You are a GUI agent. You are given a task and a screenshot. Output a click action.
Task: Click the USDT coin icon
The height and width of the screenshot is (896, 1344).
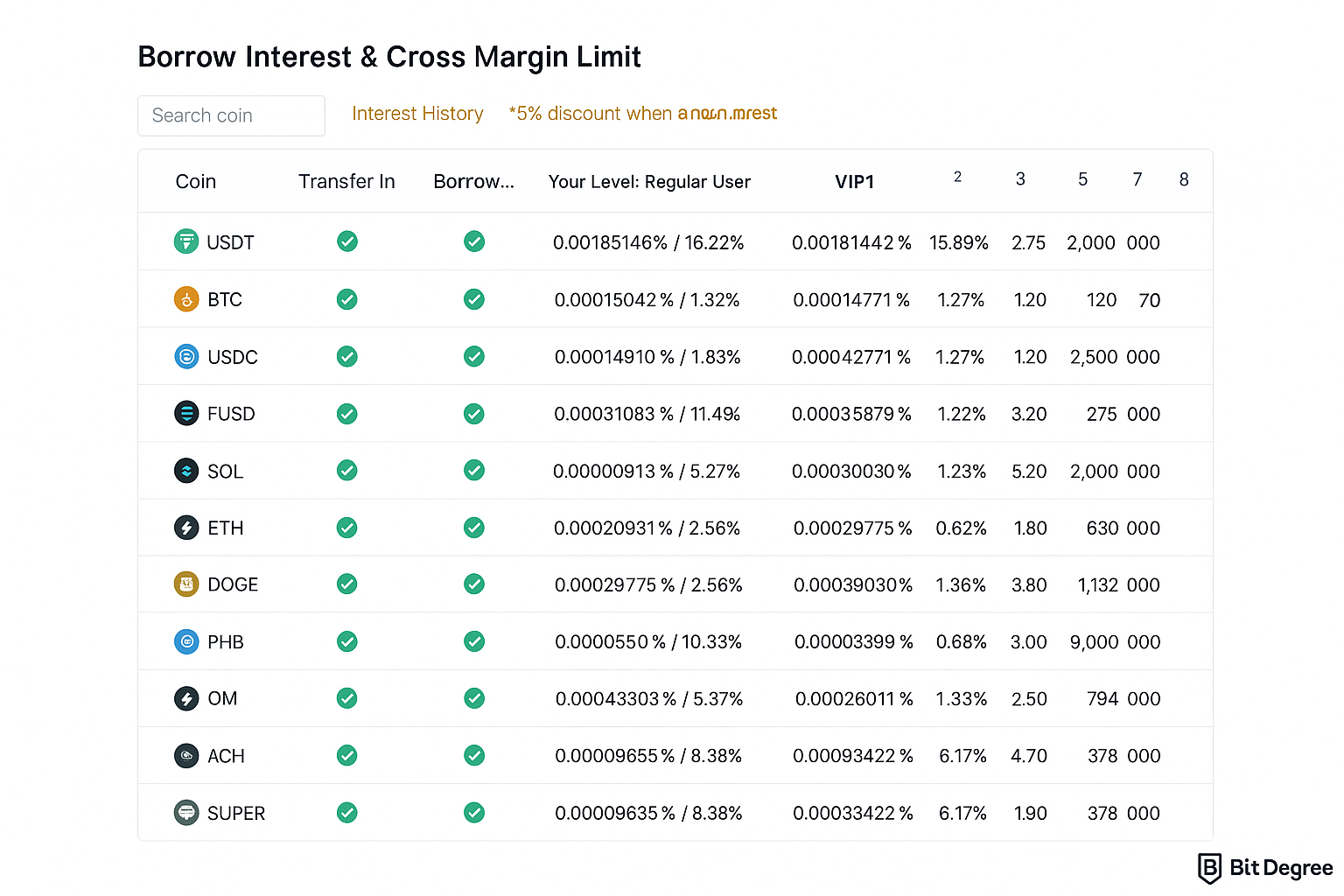coord(185,241)
